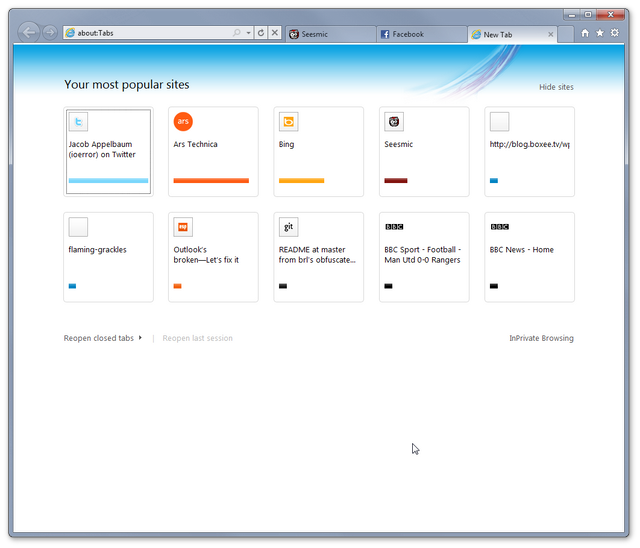Viewport: 640px width, 548px height.
Task: Open the Ars Technica site tile
Action: point(213,151)
